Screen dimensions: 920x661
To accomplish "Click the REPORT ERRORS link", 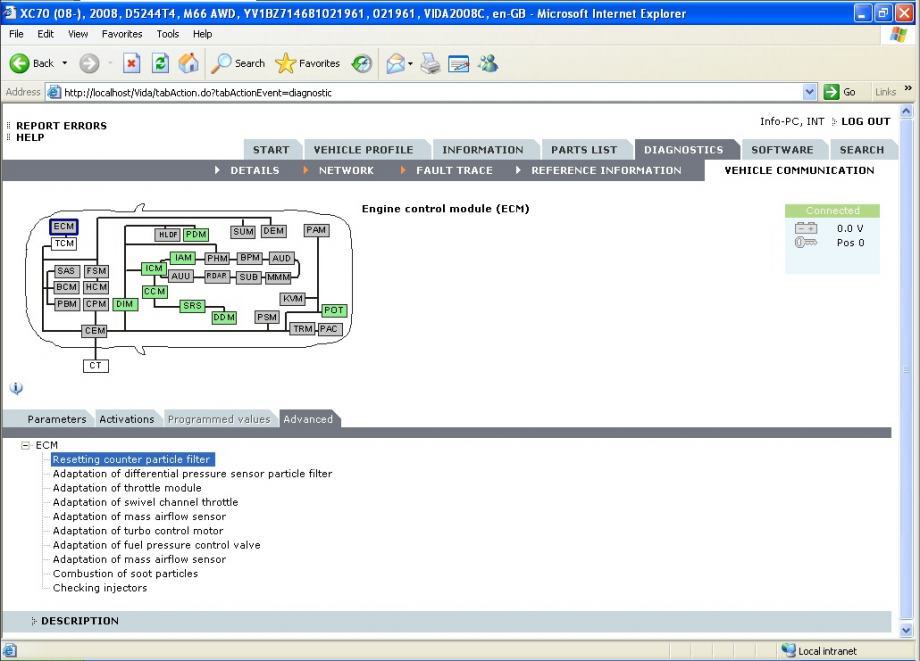I will click(61, 126).
